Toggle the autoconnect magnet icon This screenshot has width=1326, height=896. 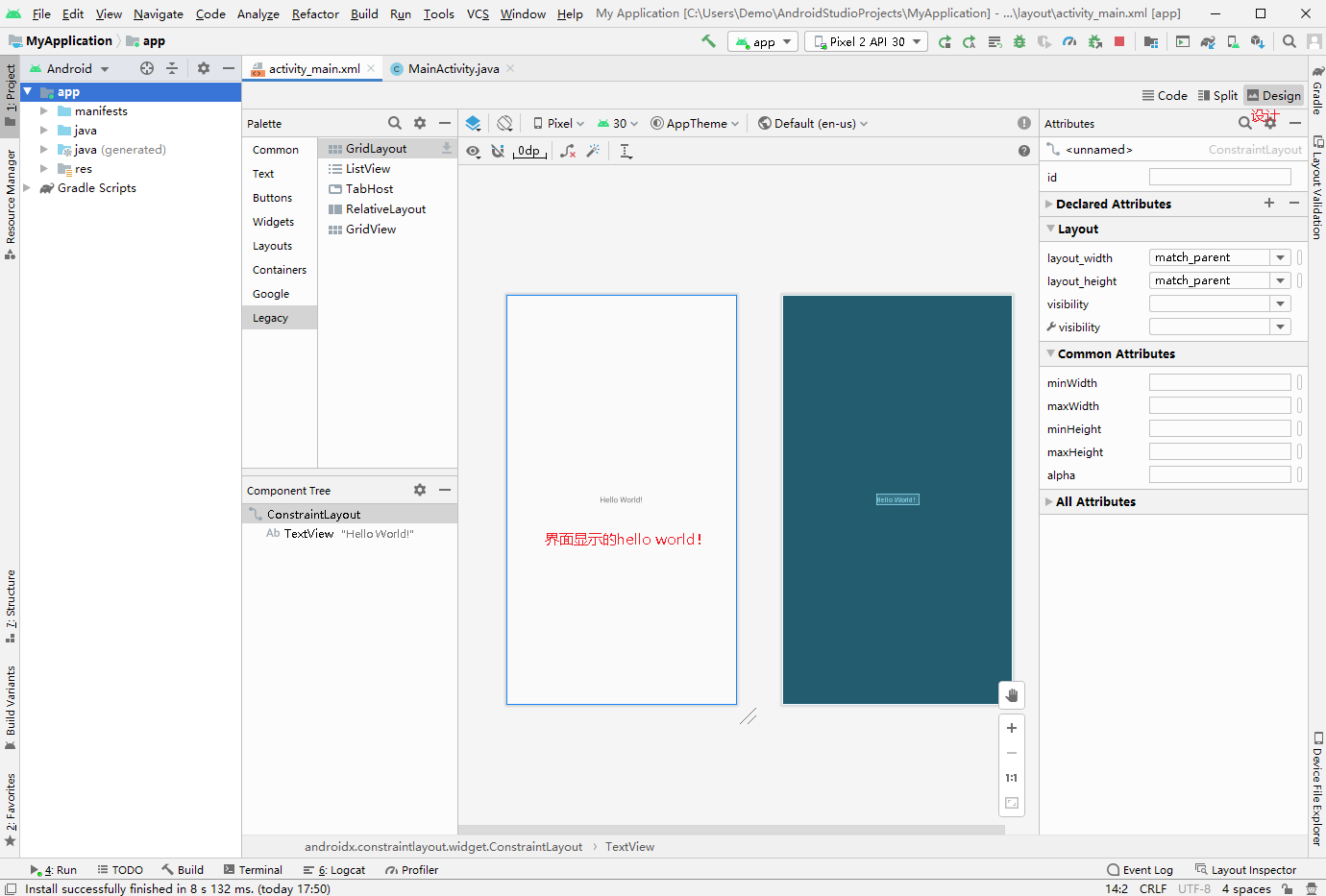(498, 151)
